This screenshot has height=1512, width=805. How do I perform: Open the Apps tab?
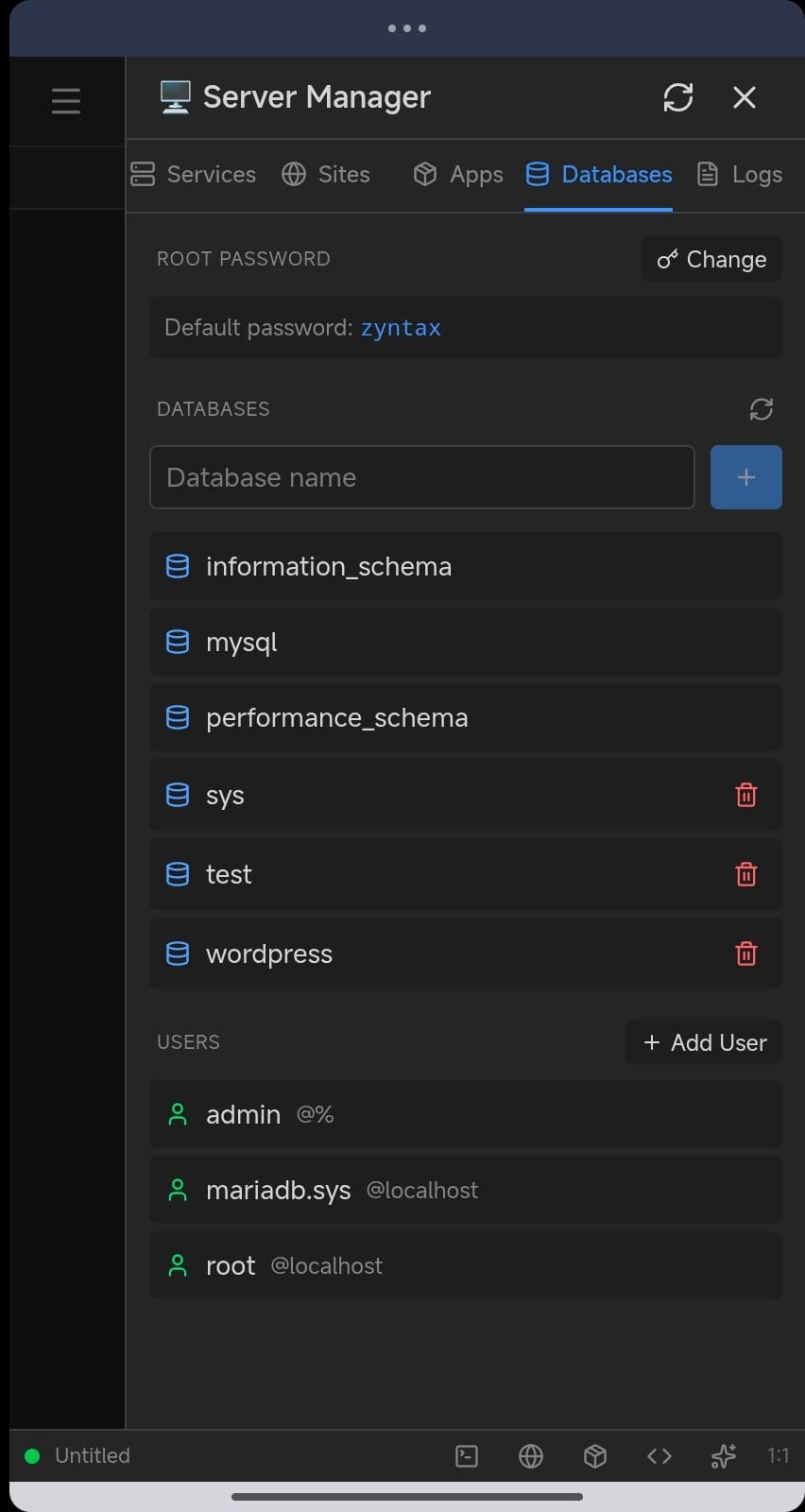(x=458, y=175)
